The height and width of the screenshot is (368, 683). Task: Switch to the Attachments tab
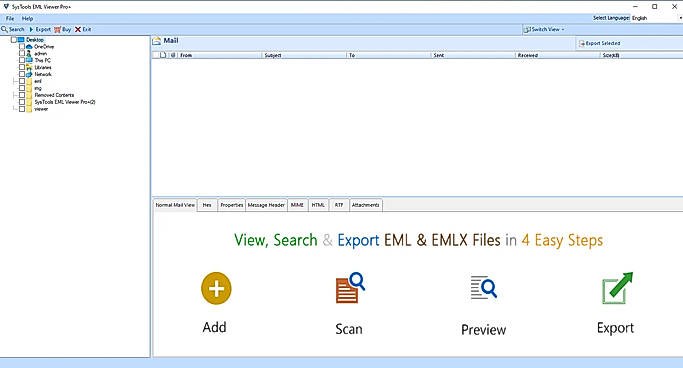(365, 205)
